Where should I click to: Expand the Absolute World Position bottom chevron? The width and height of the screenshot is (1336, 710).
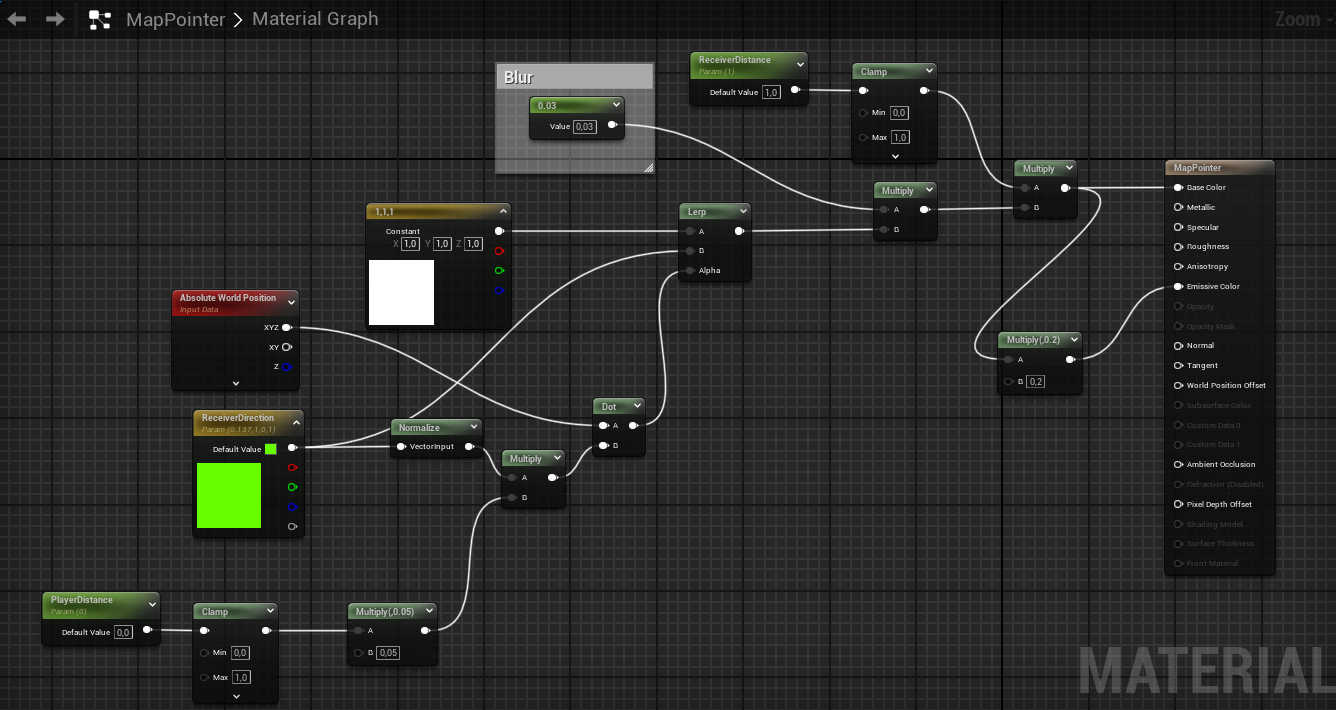tap(236, 382)
